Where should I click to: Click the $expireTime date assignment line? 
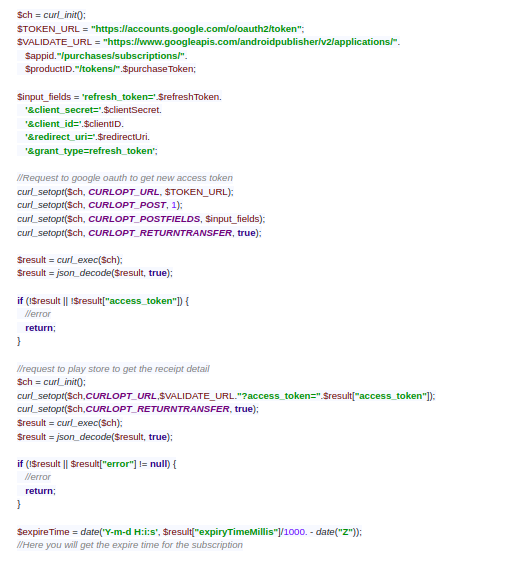click(x=190, y=532)
